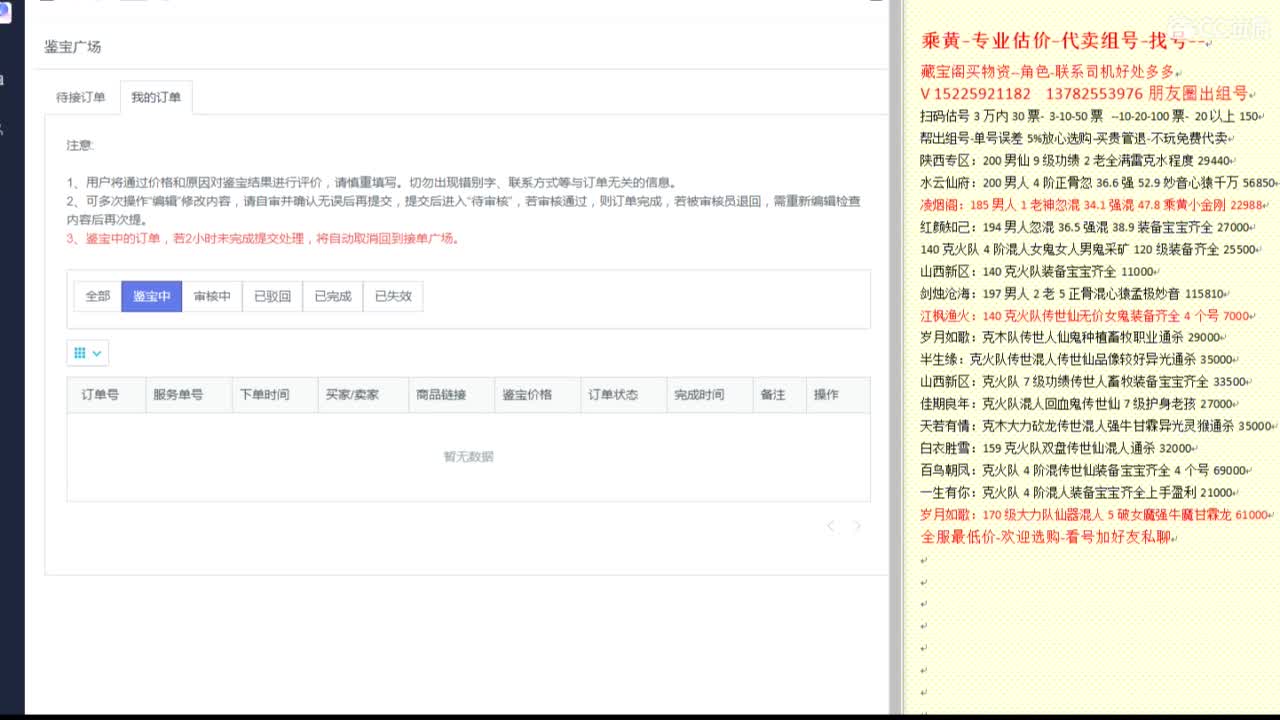Screen dimensions: 1280x720
Task: Click the 山西新区 listing priced 11000
Action: click(1038, 271)
